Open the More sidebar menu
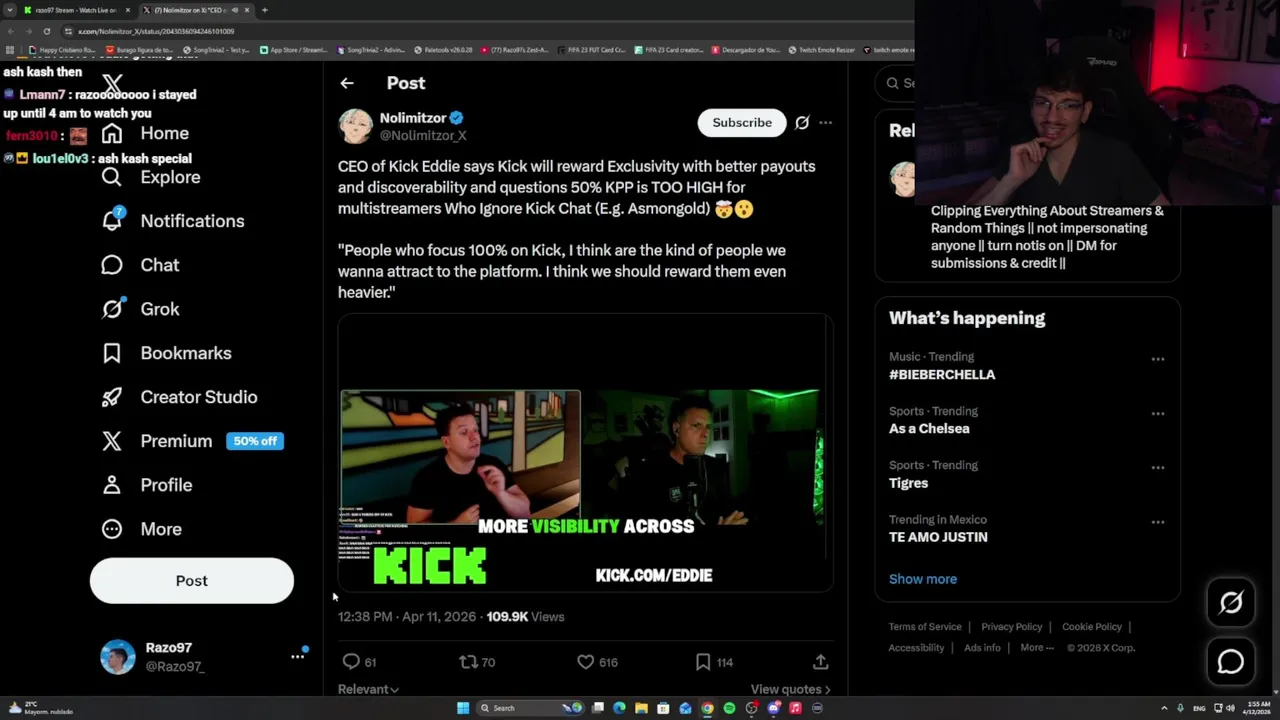This screenshot has height=720, width=1280. coord(142,529)
